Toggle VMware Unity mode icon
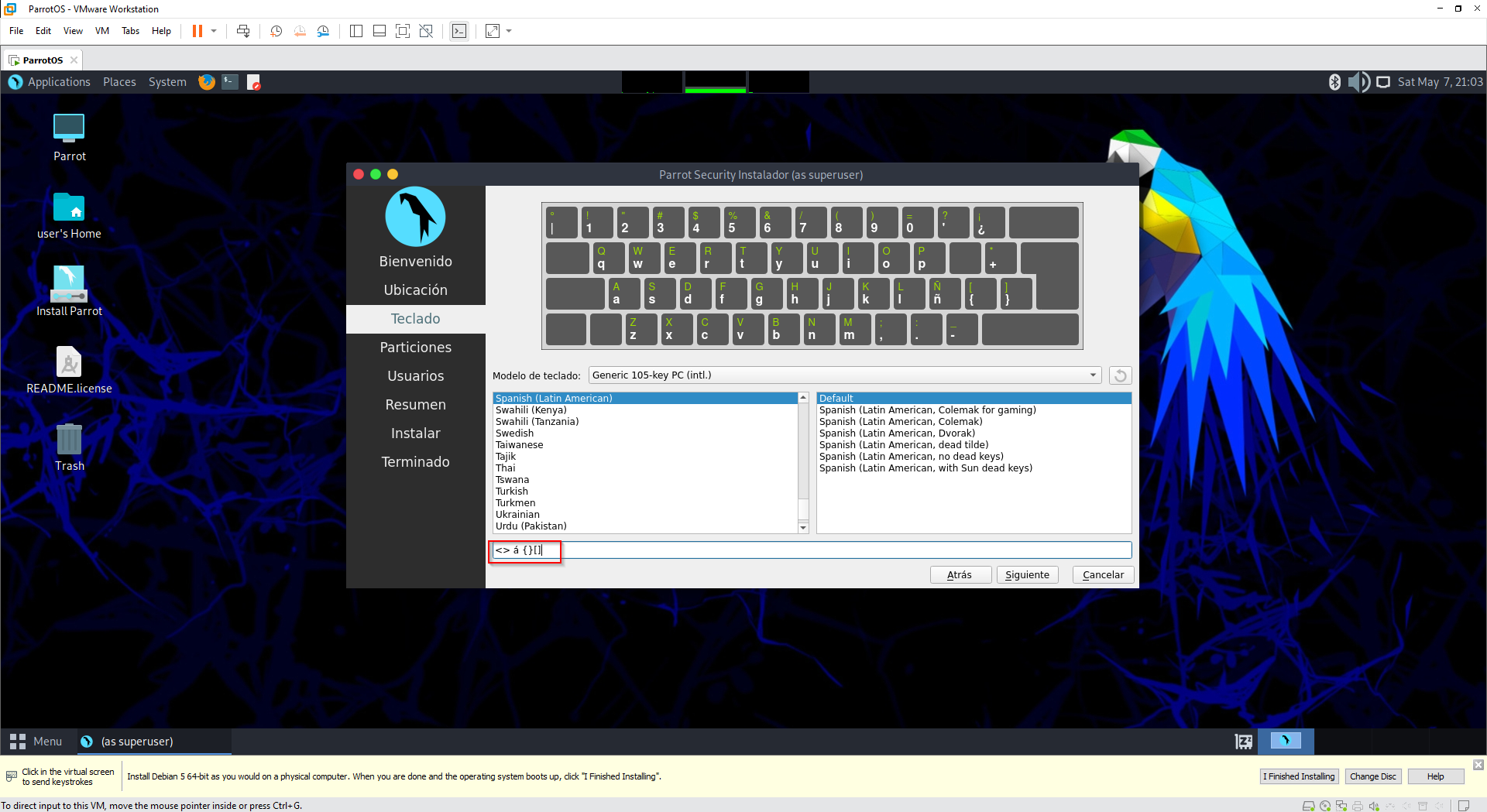Viewport: 1487px width, 812px height. point(426,31)
